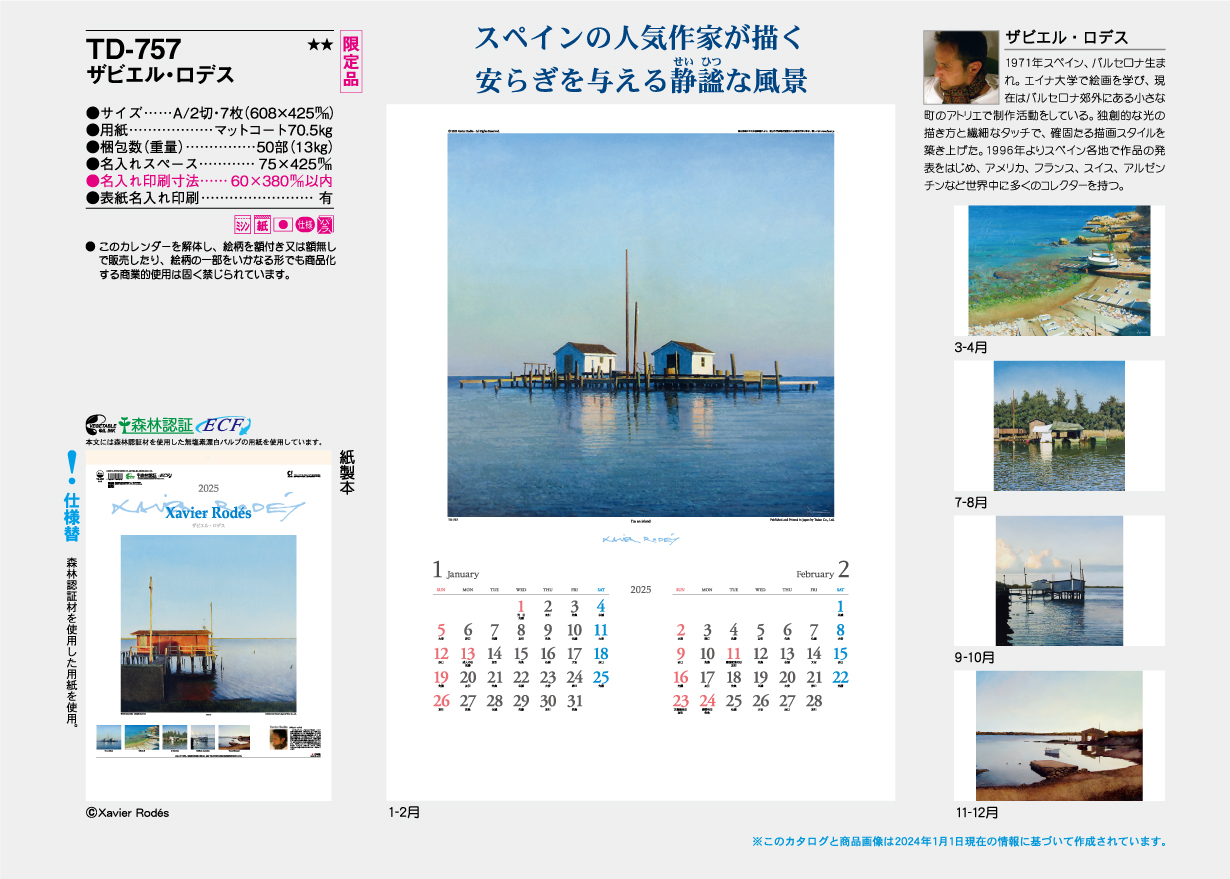Click the Vegetable Oil Ink logo
Viewport: 1230px width, 879px height.
pyautogui.click(x=100, y=424)
